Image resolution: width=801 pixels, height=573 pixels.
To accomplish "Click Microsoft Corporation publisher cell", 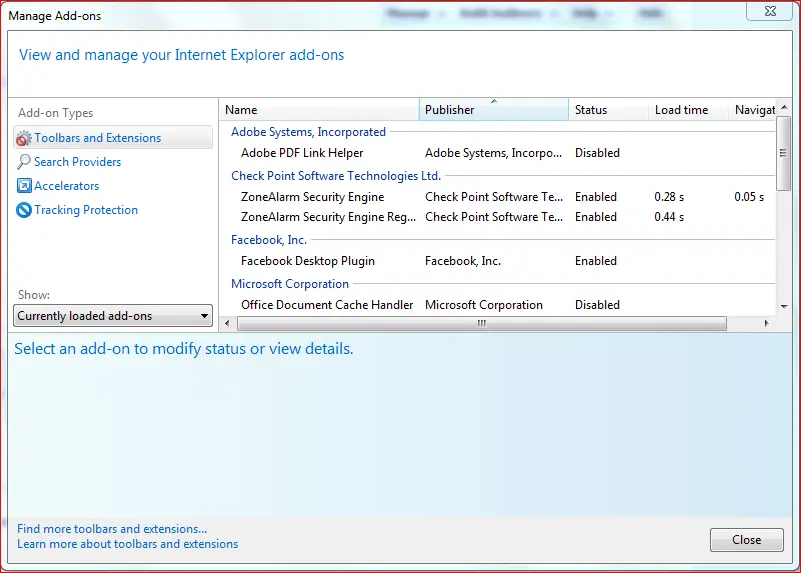I will (484, 305).
